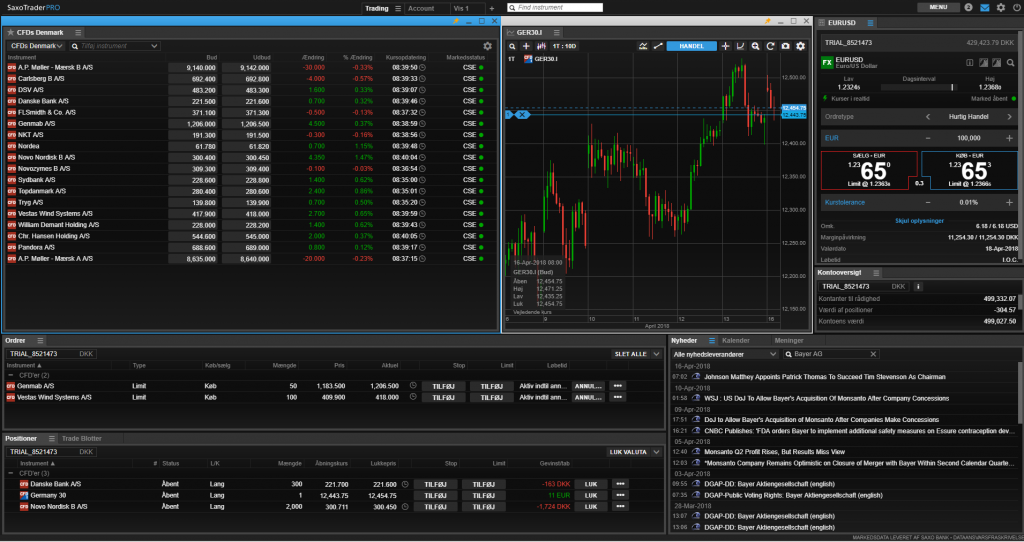Image resolution: width=1024 pixels, height=542 pixels.
Task: Open Trading workspace tab
Action: click(376, 8)
